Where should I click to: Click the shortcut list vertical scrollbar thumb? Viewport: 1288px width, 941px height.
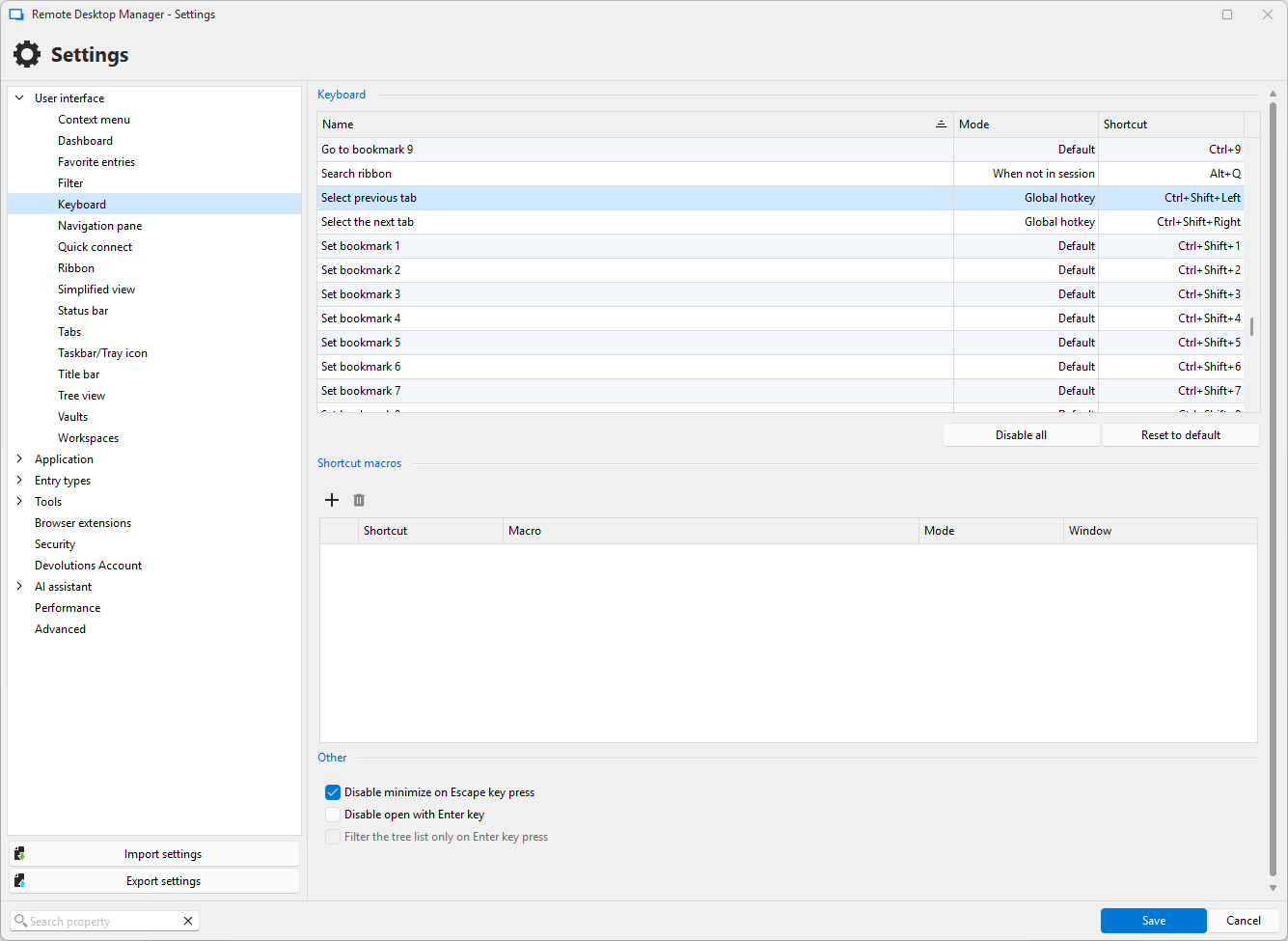(1251, 326)
